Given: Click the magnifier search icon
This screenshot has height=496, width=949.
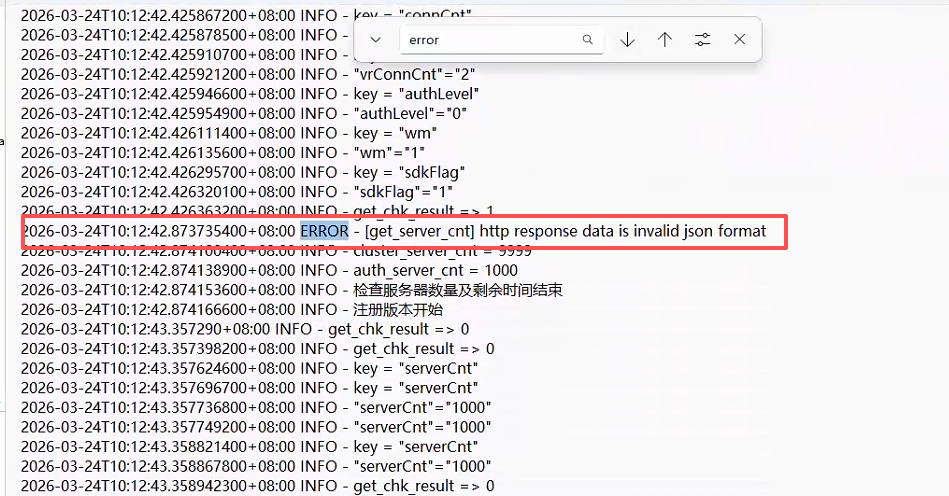Looking at the screenshot, I should (x=588, y=40).
